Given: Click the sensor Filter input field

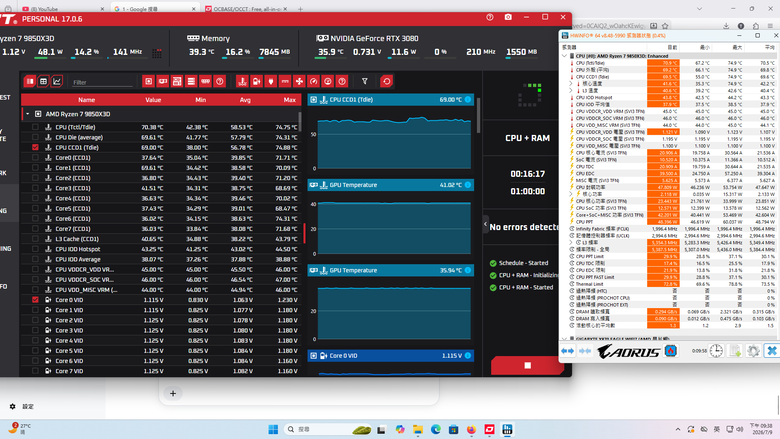Looking at the screenshot, I should pyautogui.click(x=102, y=82).
